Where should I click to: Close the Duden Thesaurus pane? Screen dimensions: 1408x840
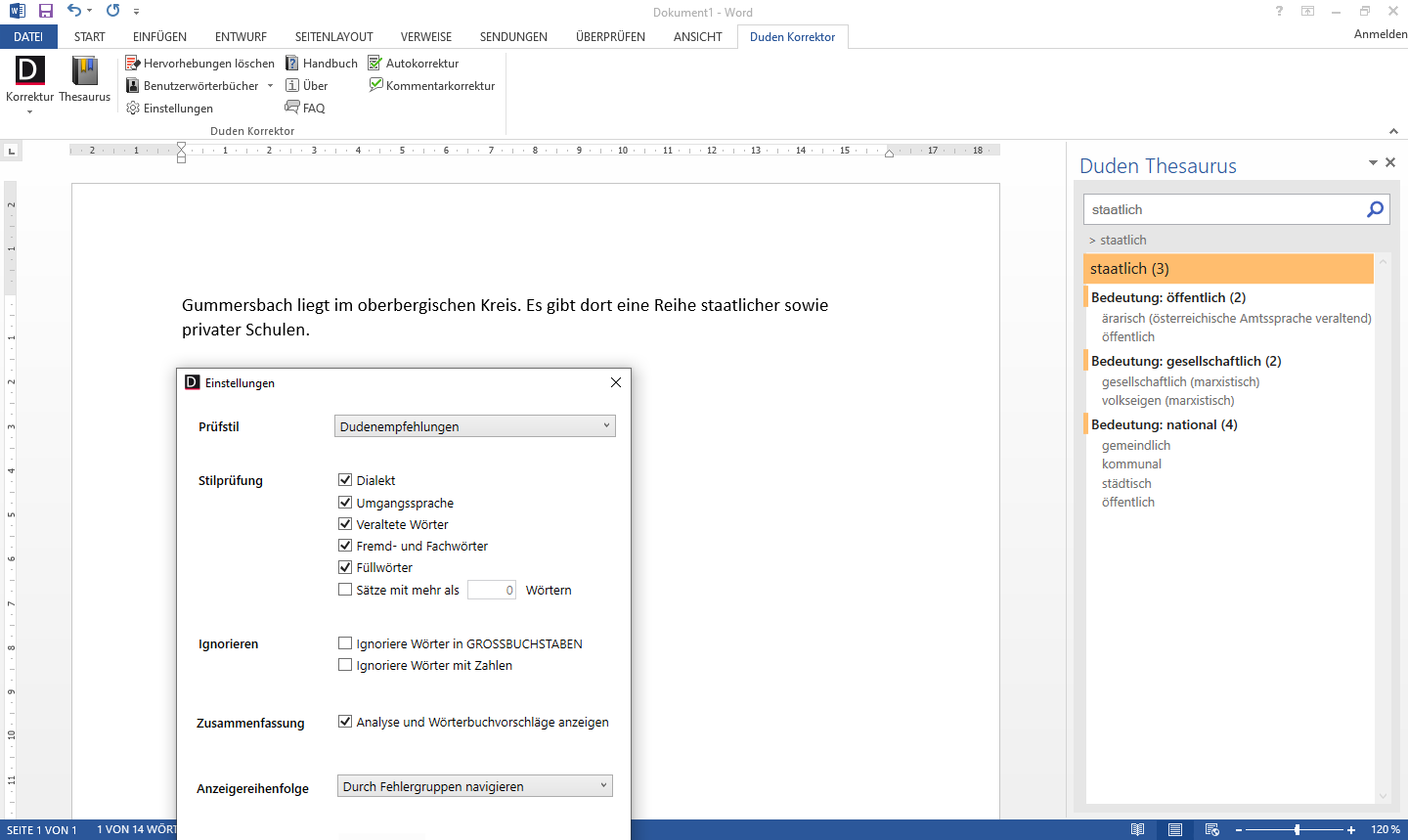coord(1390,162)
